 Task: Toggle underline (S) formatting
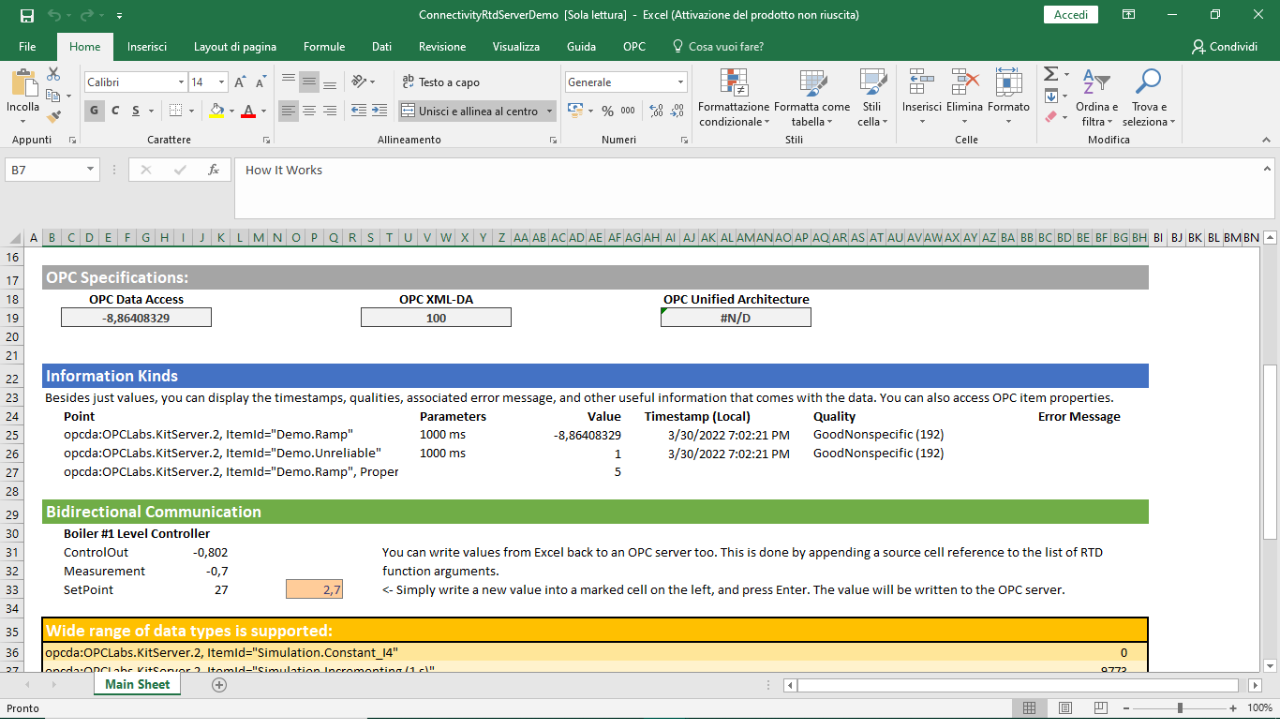click(134, 111)
